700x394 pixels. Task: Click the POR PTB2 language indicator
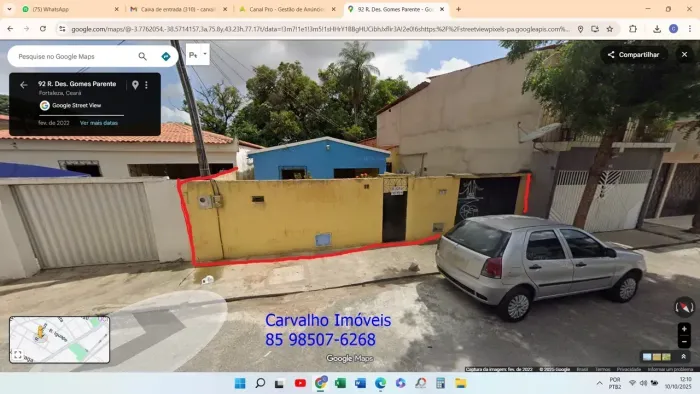(x=615, y=383)
